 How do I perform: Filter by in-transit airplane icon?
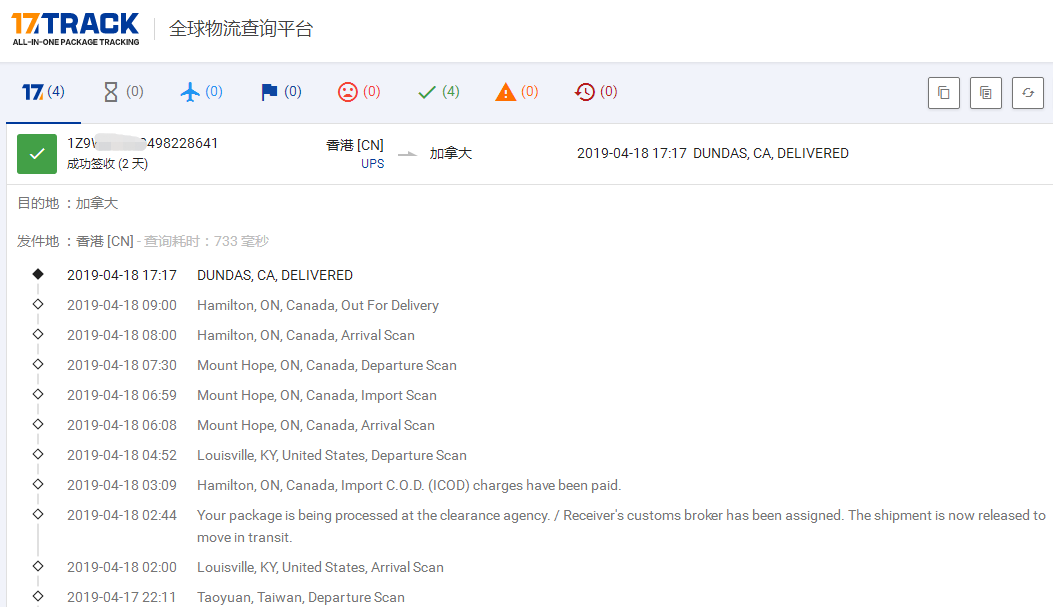pyautogui.click(x=201, y=92)
